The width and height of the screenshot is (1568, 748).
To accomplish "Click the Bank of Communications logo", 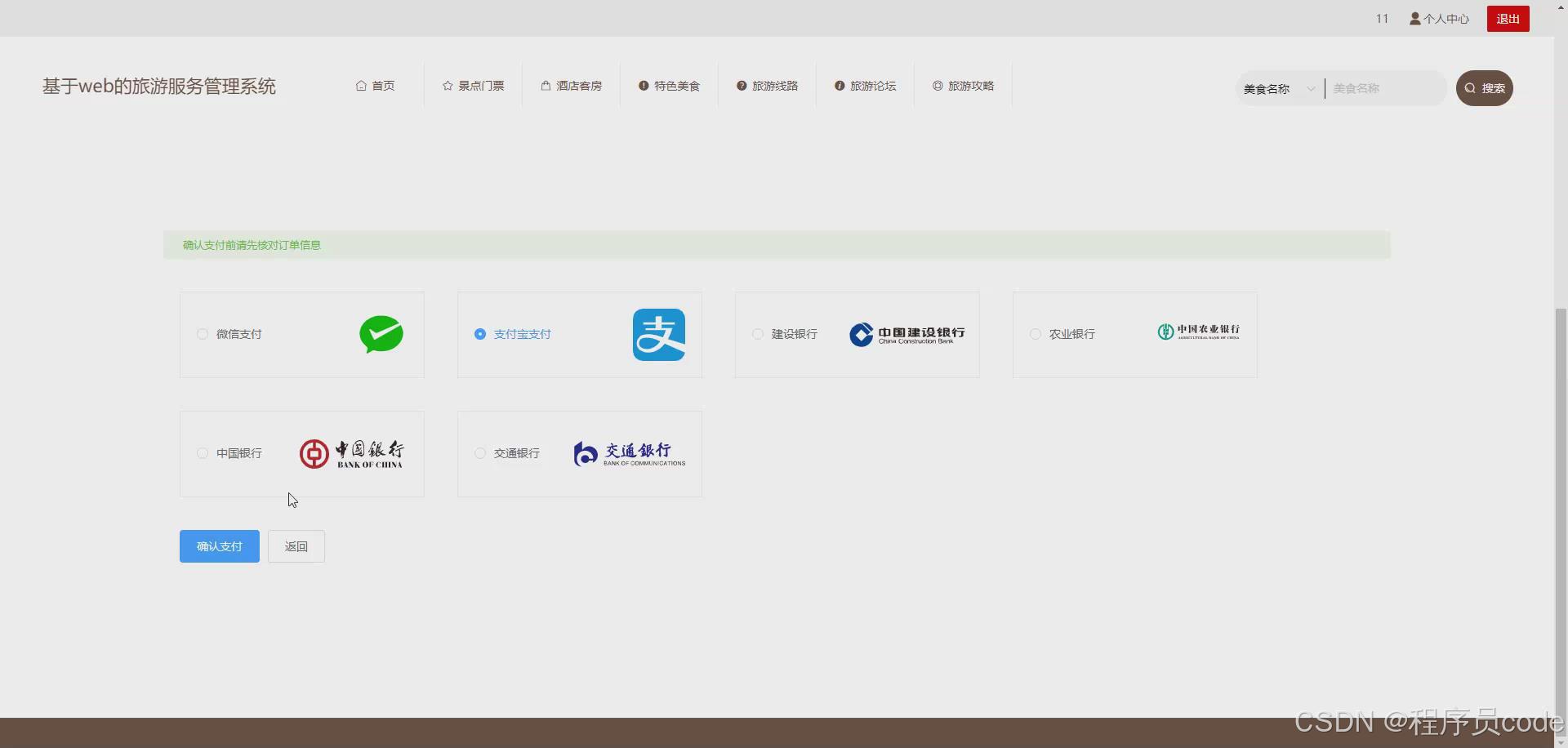I will tap(630, 454).
